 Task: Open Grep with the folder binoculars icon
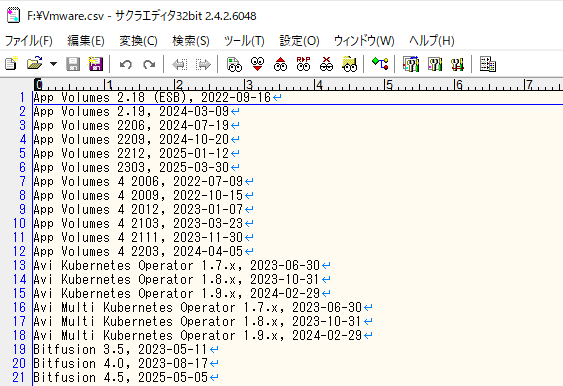click(x=349, y=64)
